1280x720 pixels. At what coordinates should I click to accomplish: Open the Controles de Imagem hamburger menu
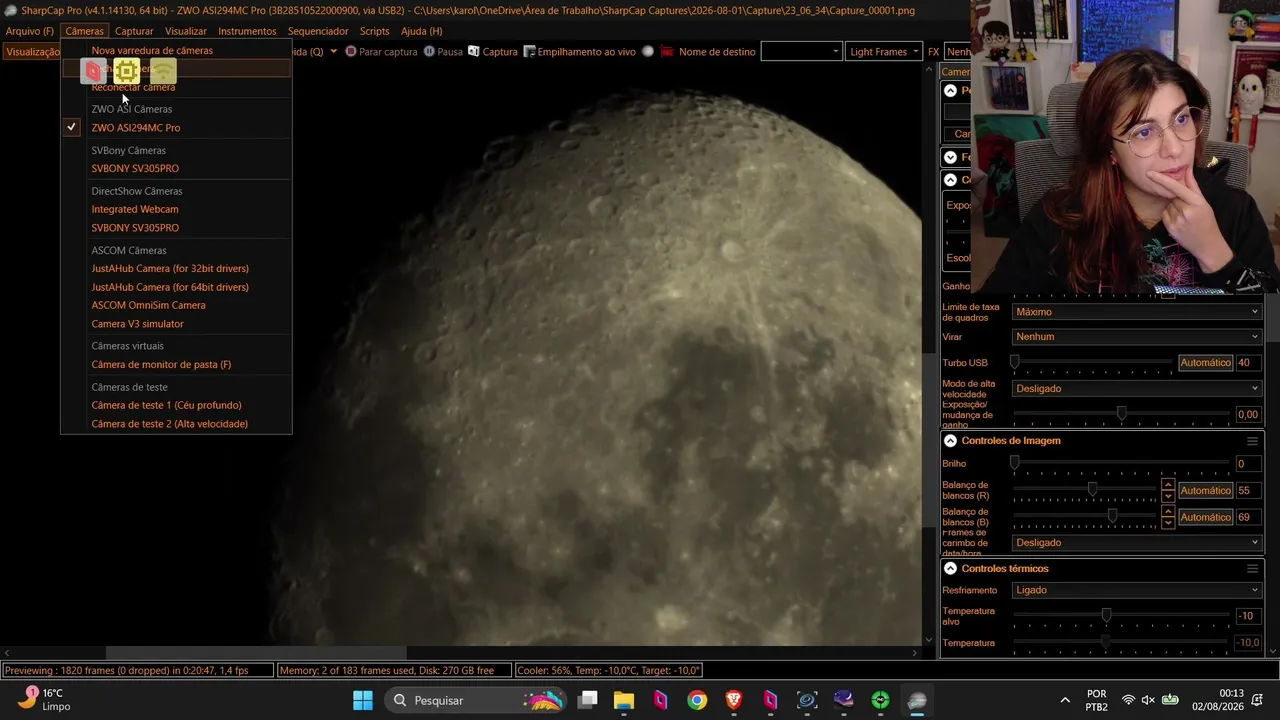[1252, 441]
